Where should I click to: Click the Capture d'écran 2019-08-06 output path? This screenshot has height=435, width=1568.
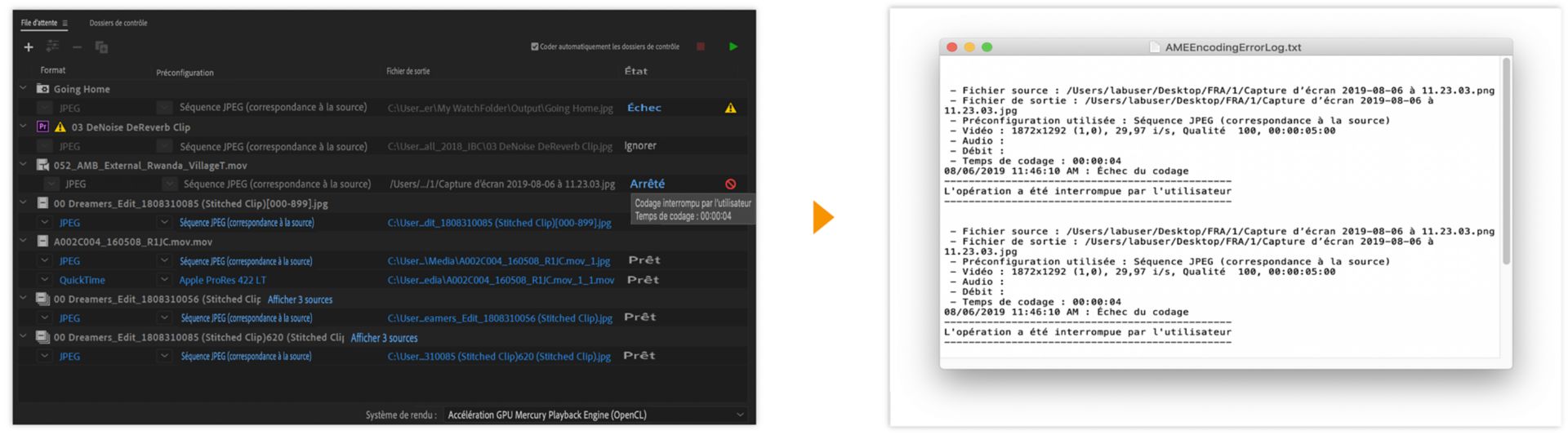(502, 184)
